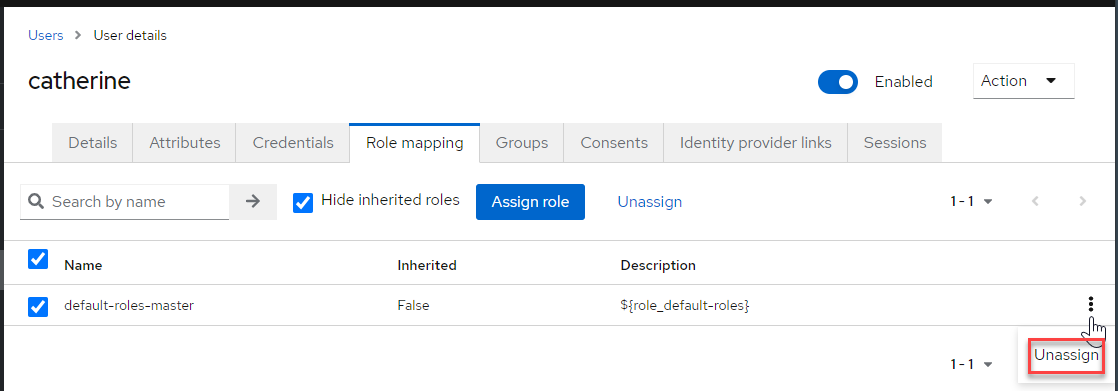Toggle the Enabled user switch
This screenshot has width=1118, height=391.
coord(837,82)
